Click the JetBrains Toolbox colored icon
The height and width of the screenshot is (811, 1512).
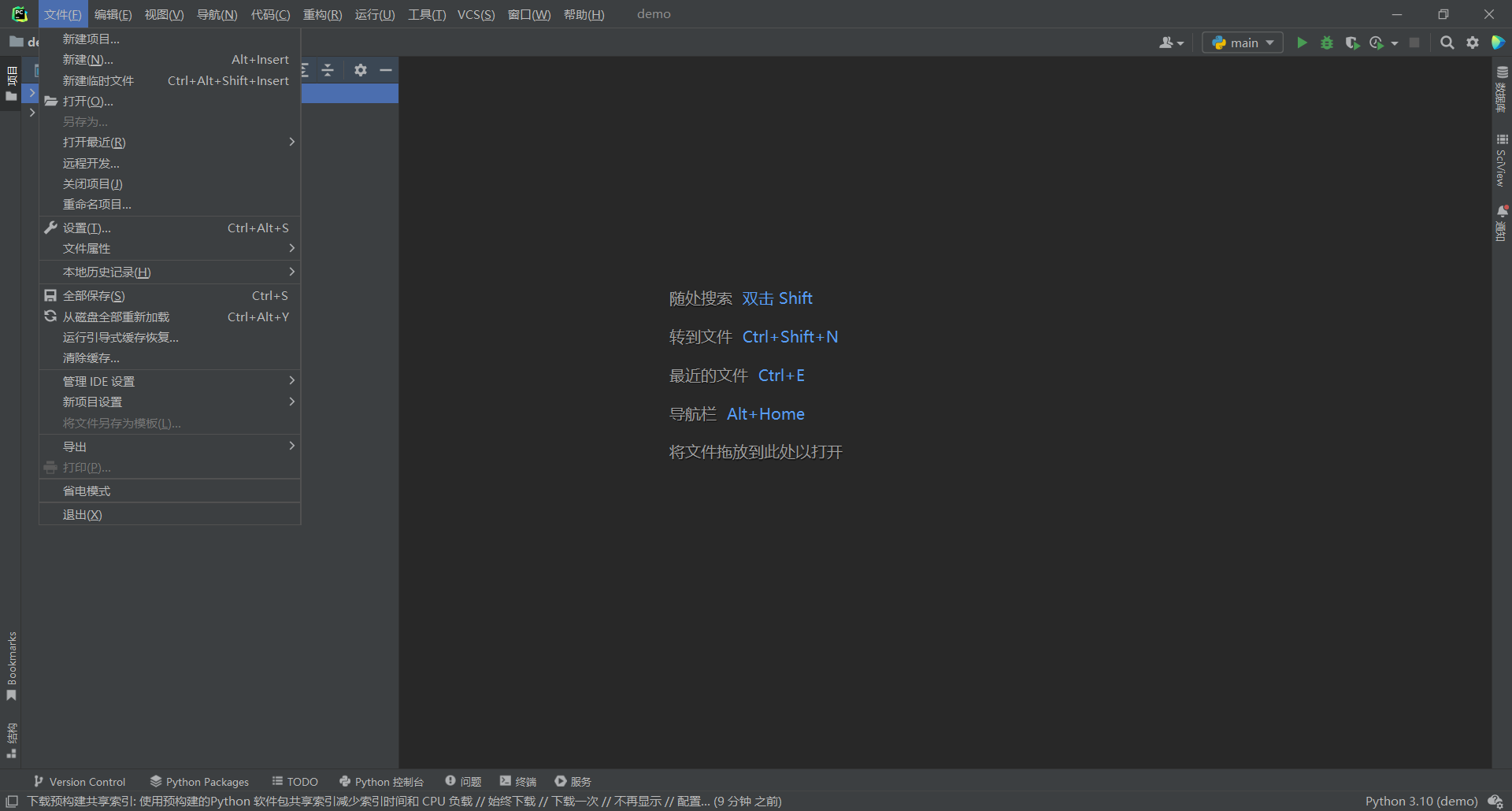coord(1498,43)
